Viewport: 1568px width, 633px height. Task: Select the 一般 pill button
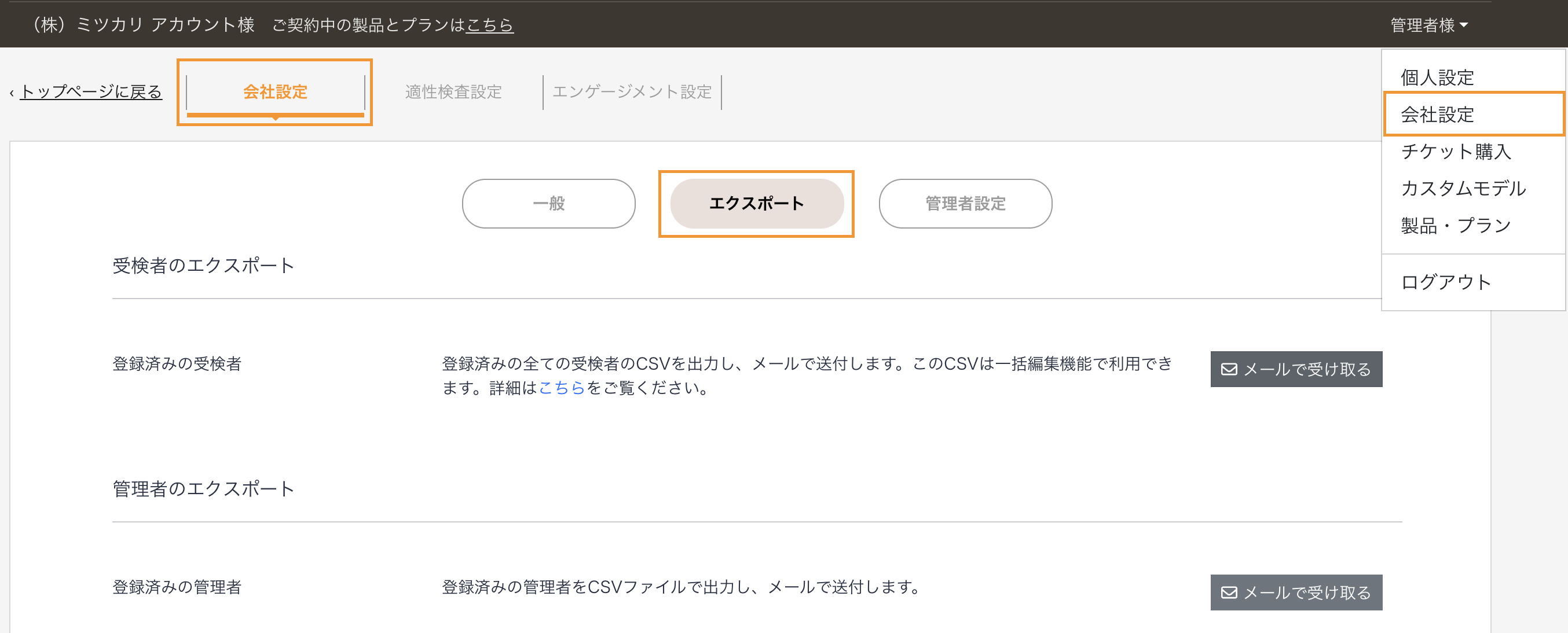(548, 203)
